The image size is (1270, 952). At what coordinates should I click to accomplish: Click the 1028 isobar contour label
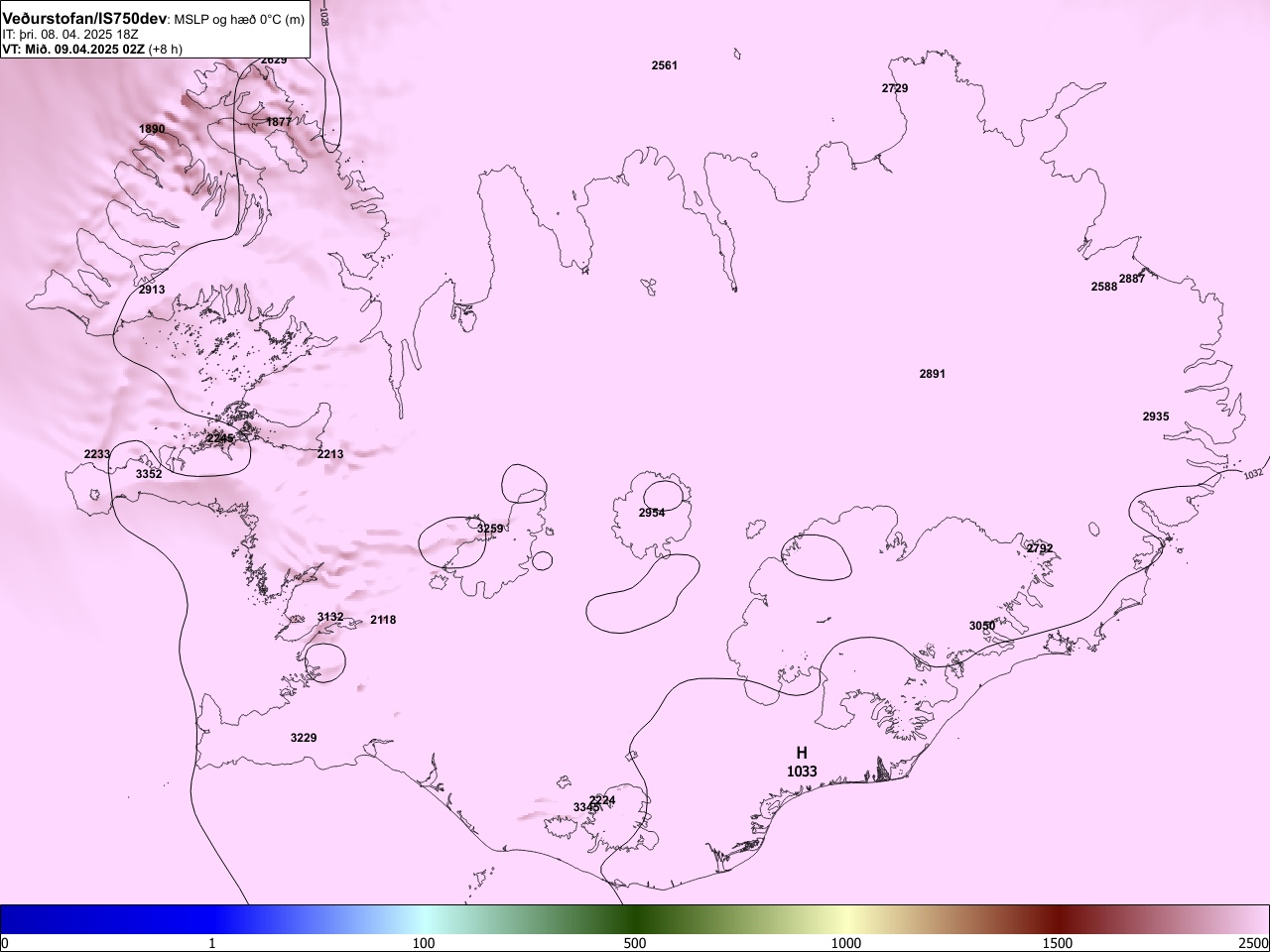tap(326, 15)
